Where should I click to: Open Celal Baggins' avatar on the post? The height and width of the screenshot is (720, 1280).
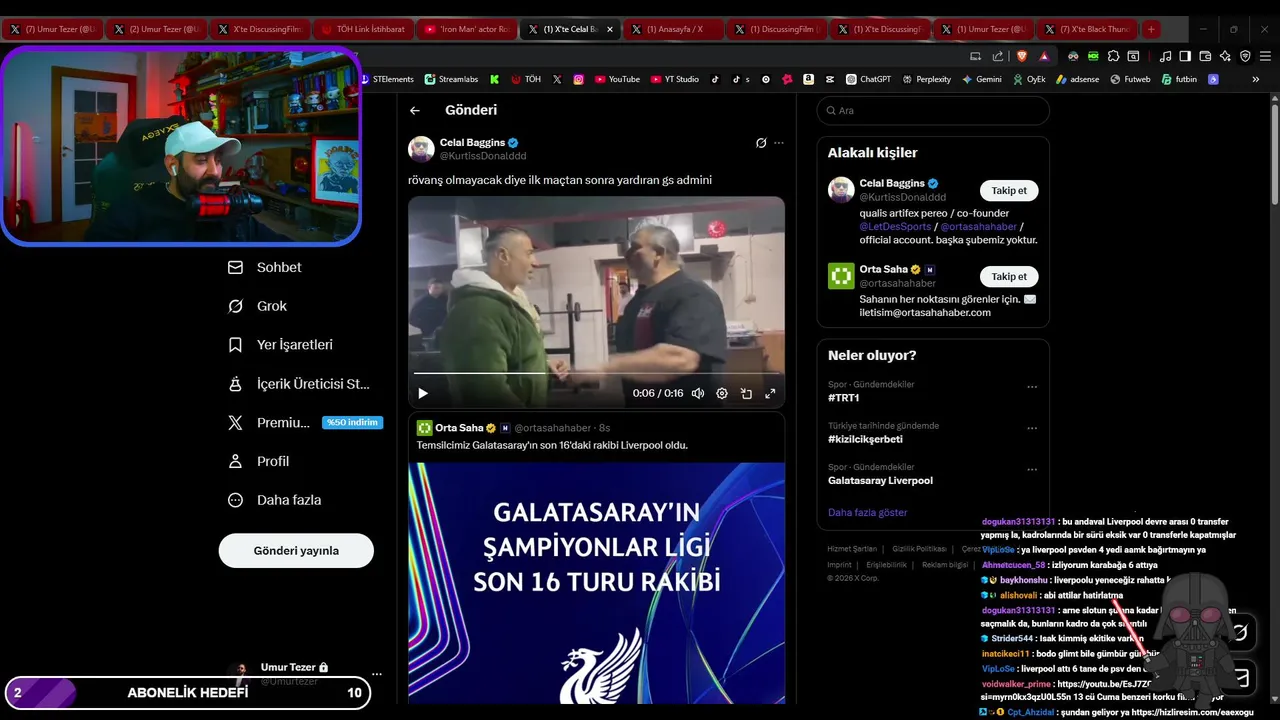[x=421, y=149]
